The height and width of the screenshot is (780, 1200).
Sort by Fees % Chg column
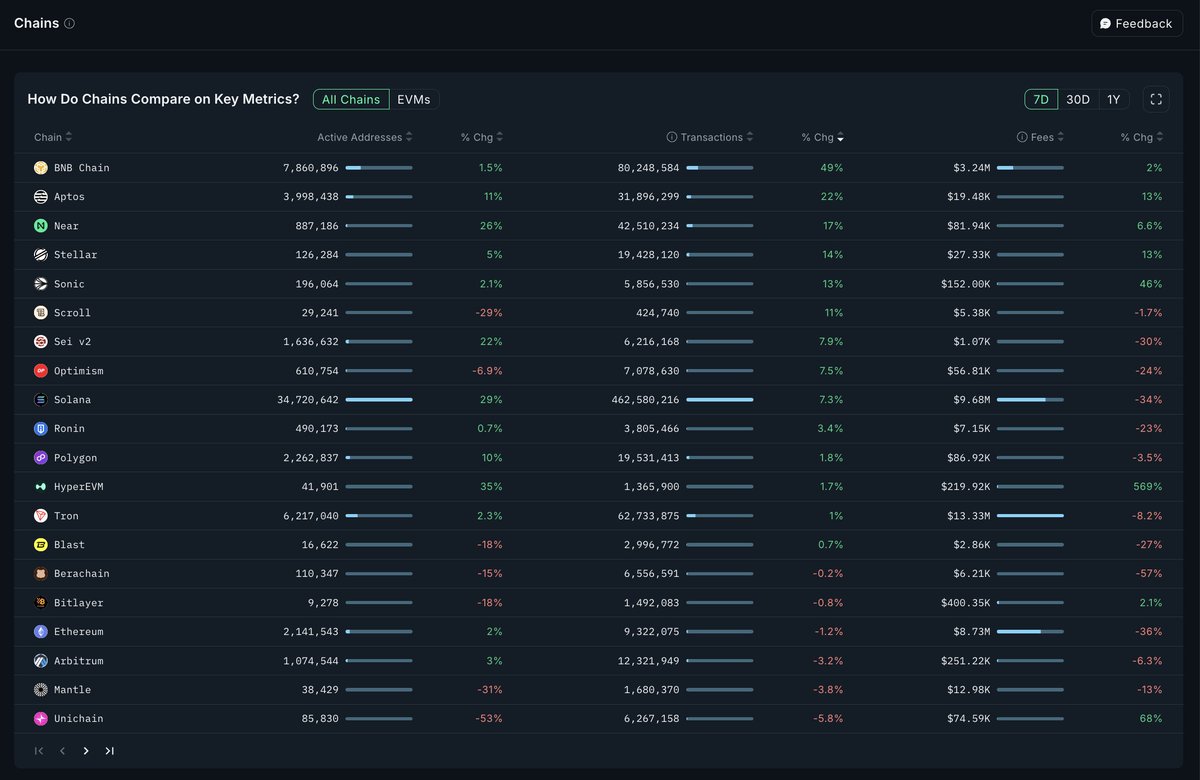click(1141, 137)
